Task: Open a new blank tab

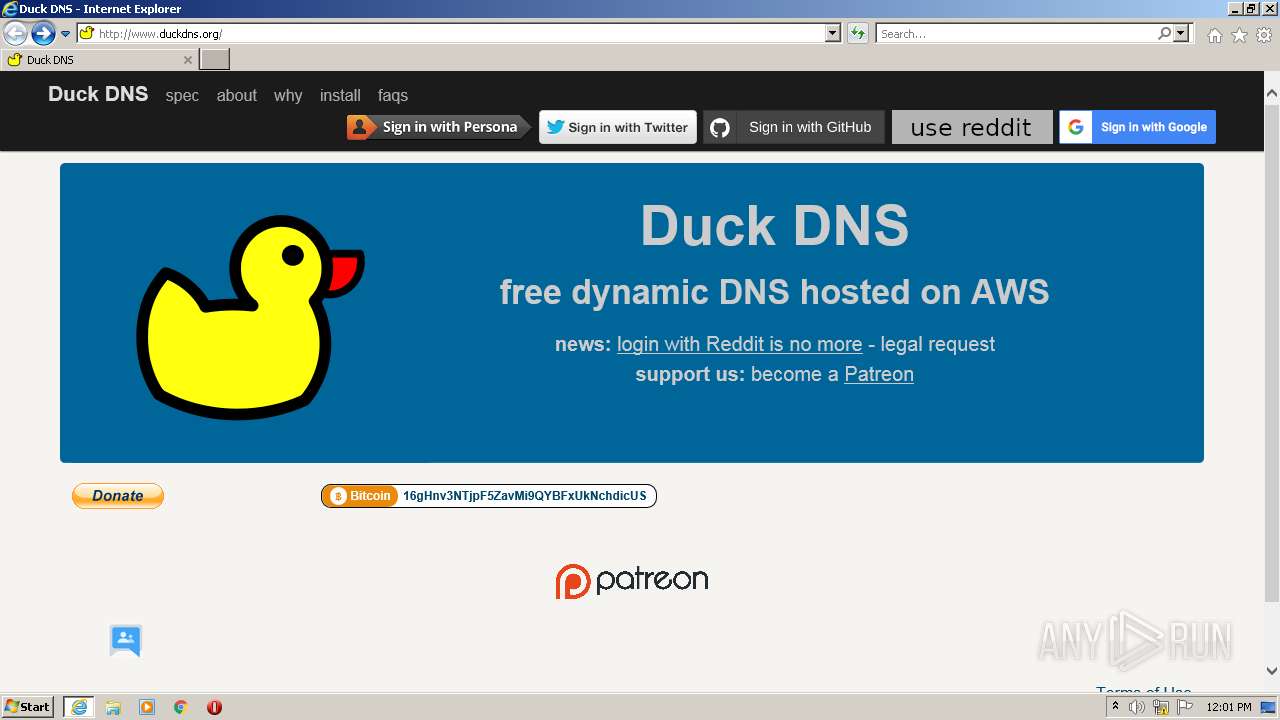Action: click(215, 60)
